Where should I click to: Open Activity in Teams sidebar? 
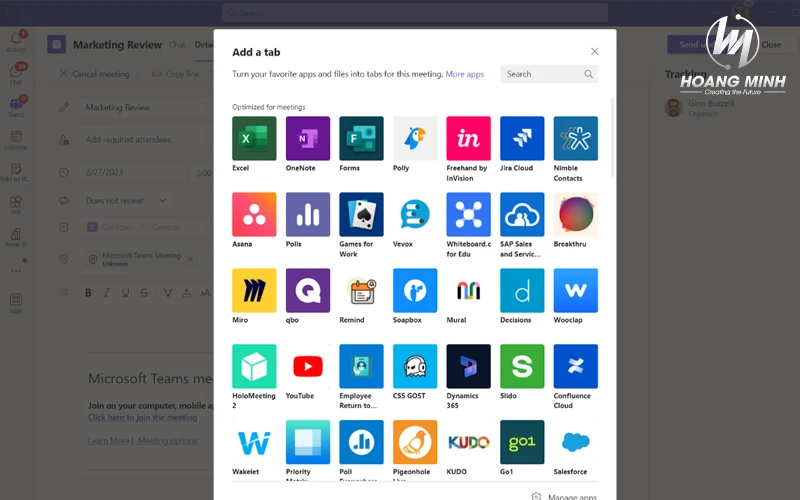click(16, 41)
